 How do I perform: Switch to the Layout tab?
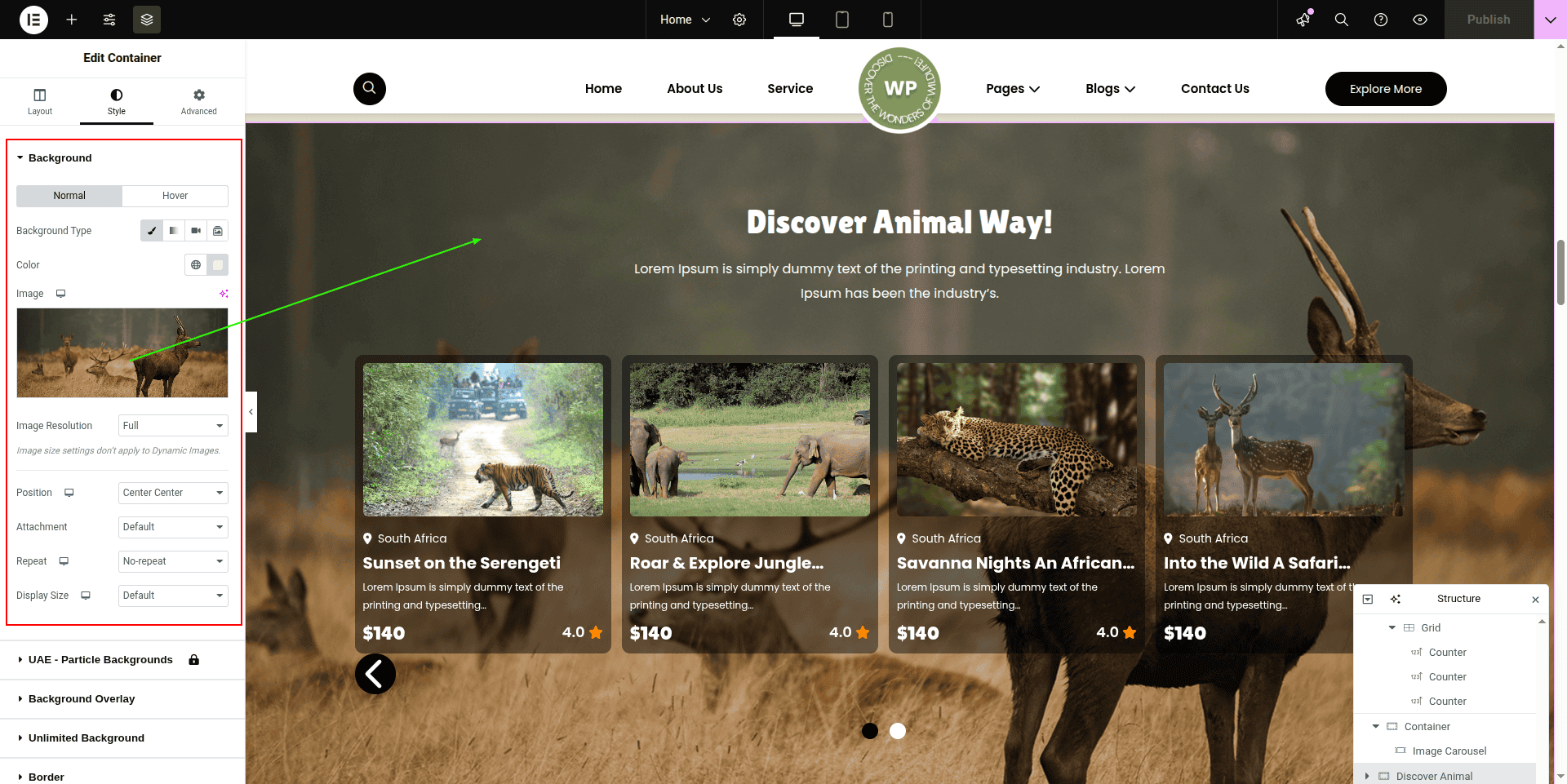pyautogui.click(x=40, y=101)
